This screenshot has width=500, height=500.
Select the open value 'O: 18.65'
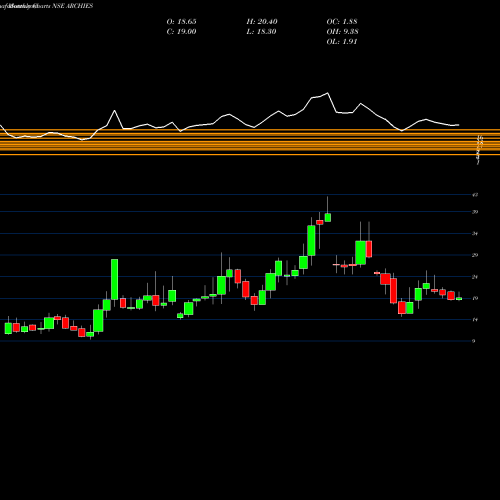pos(181,22)
